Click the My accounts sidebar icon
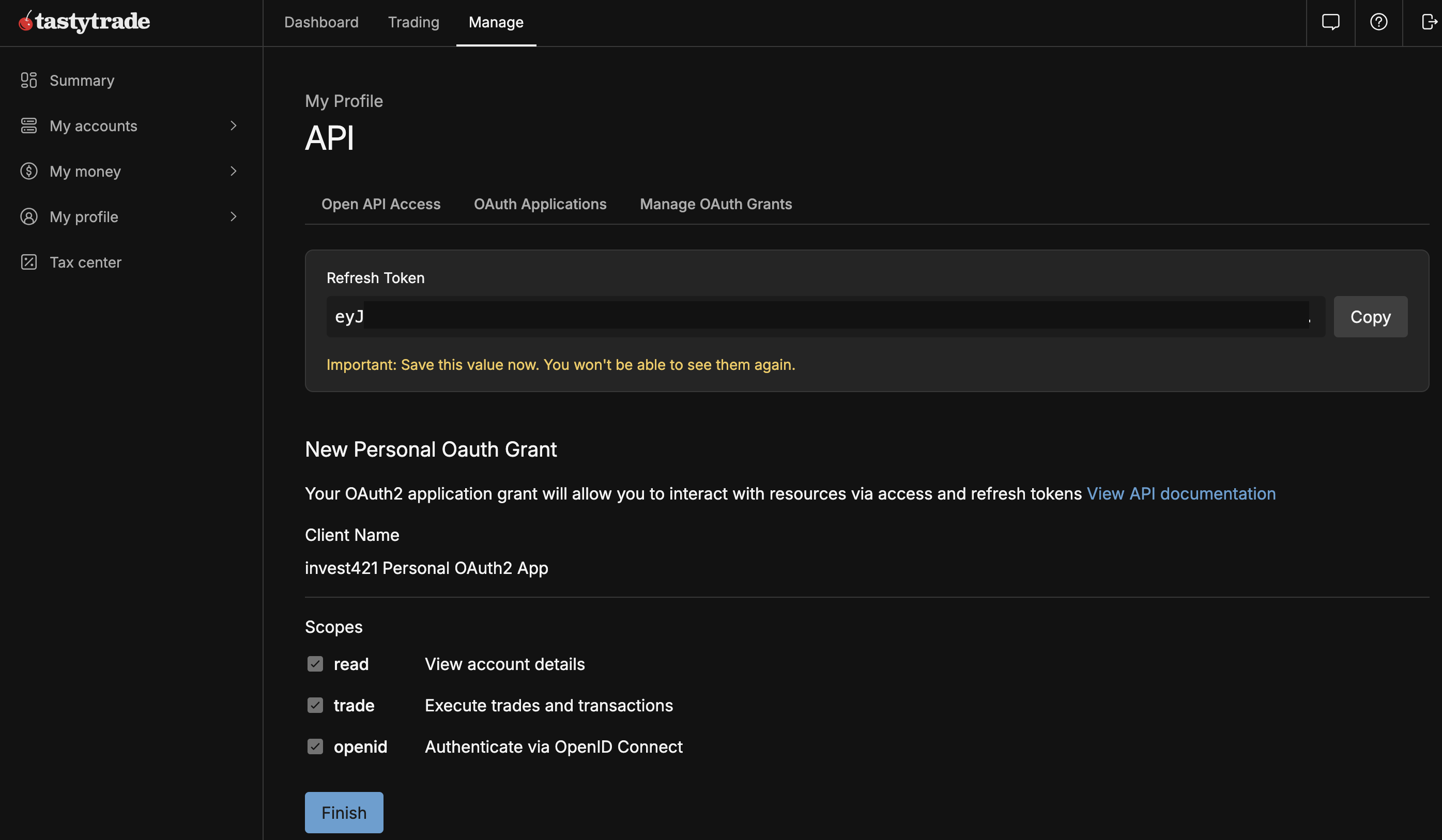Image resolution: width=1442 pixels, height=840 pixels. pyautogui.click(x=28, y=126)
